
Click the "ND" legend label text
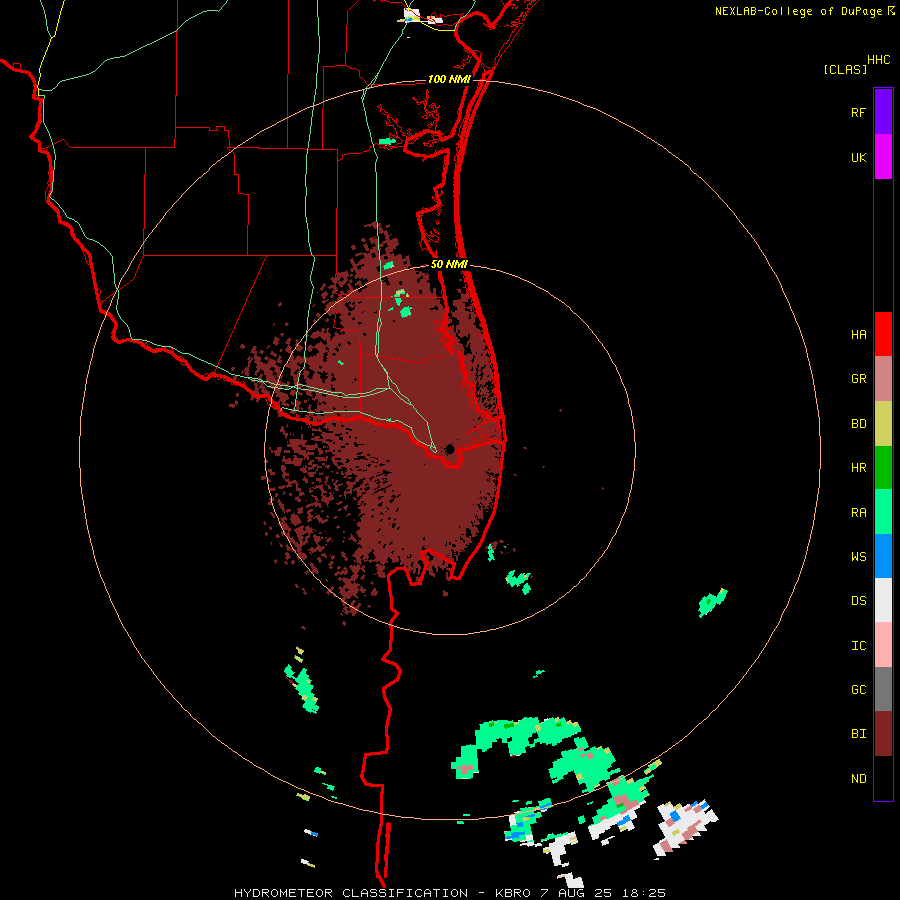pos(858,779)
